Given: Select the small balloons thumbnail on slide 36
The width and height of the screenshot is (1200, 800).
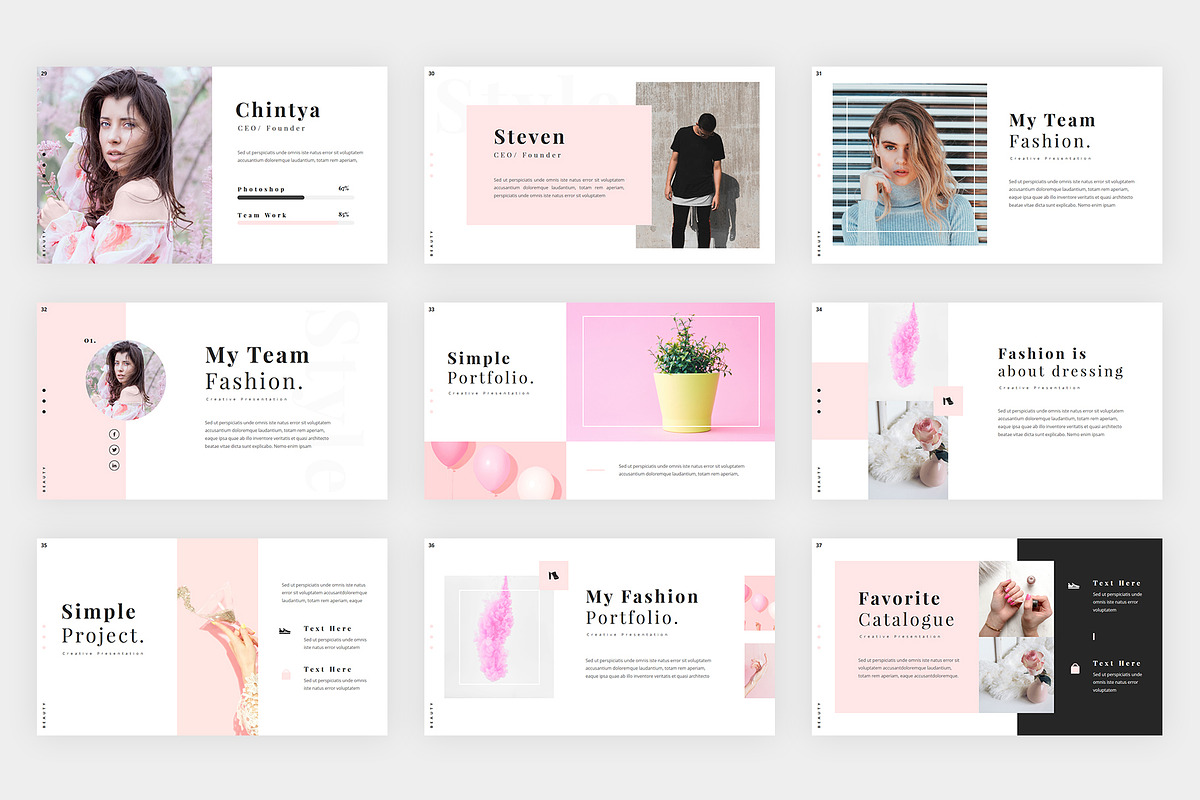Looking at the screenshot, I should [759, 603].
